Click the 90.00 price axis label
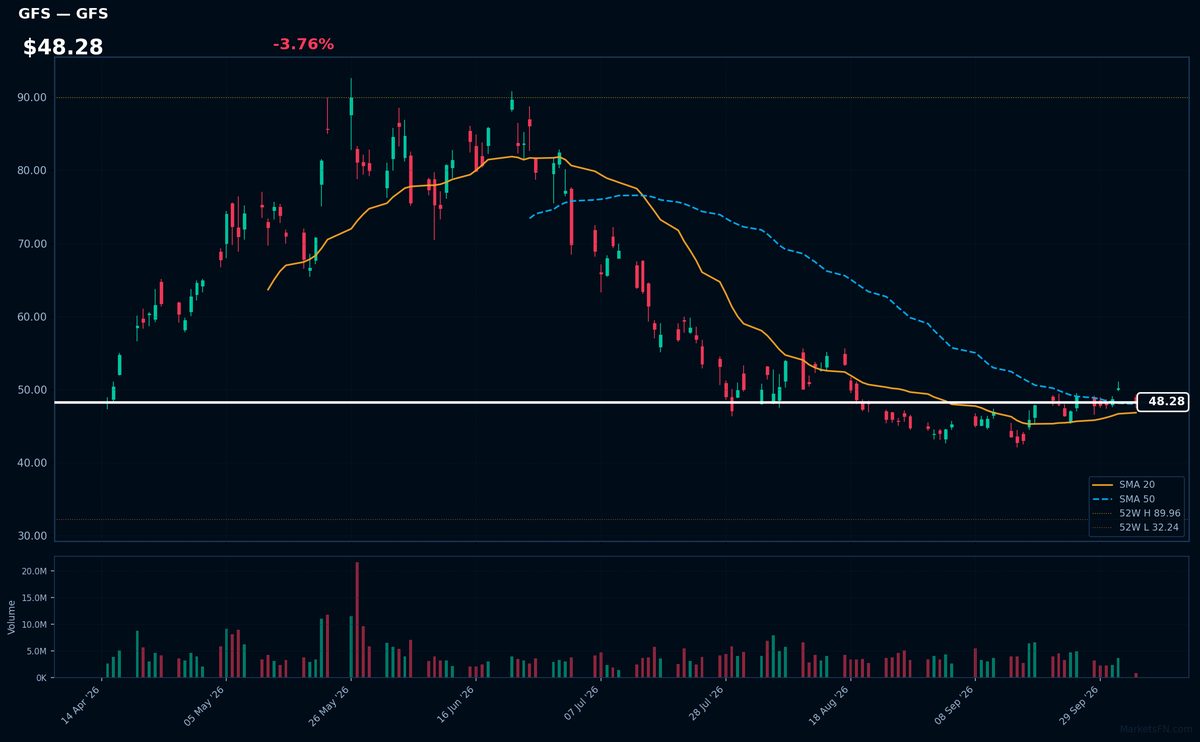Screen dimensions: 1200x742 (33, 98)
